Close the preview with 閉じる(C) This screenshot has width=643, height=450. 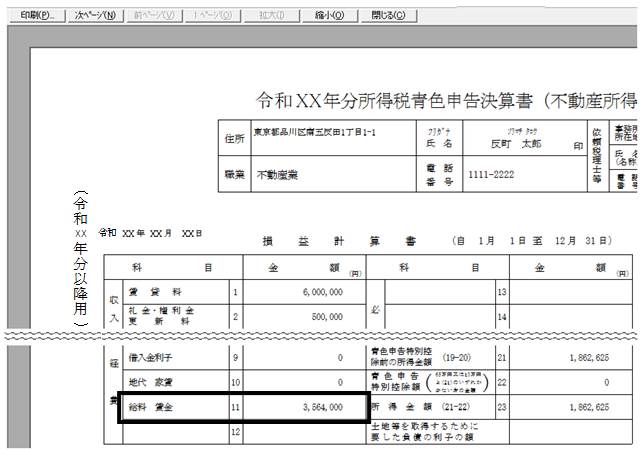click(x=388, y=16)
